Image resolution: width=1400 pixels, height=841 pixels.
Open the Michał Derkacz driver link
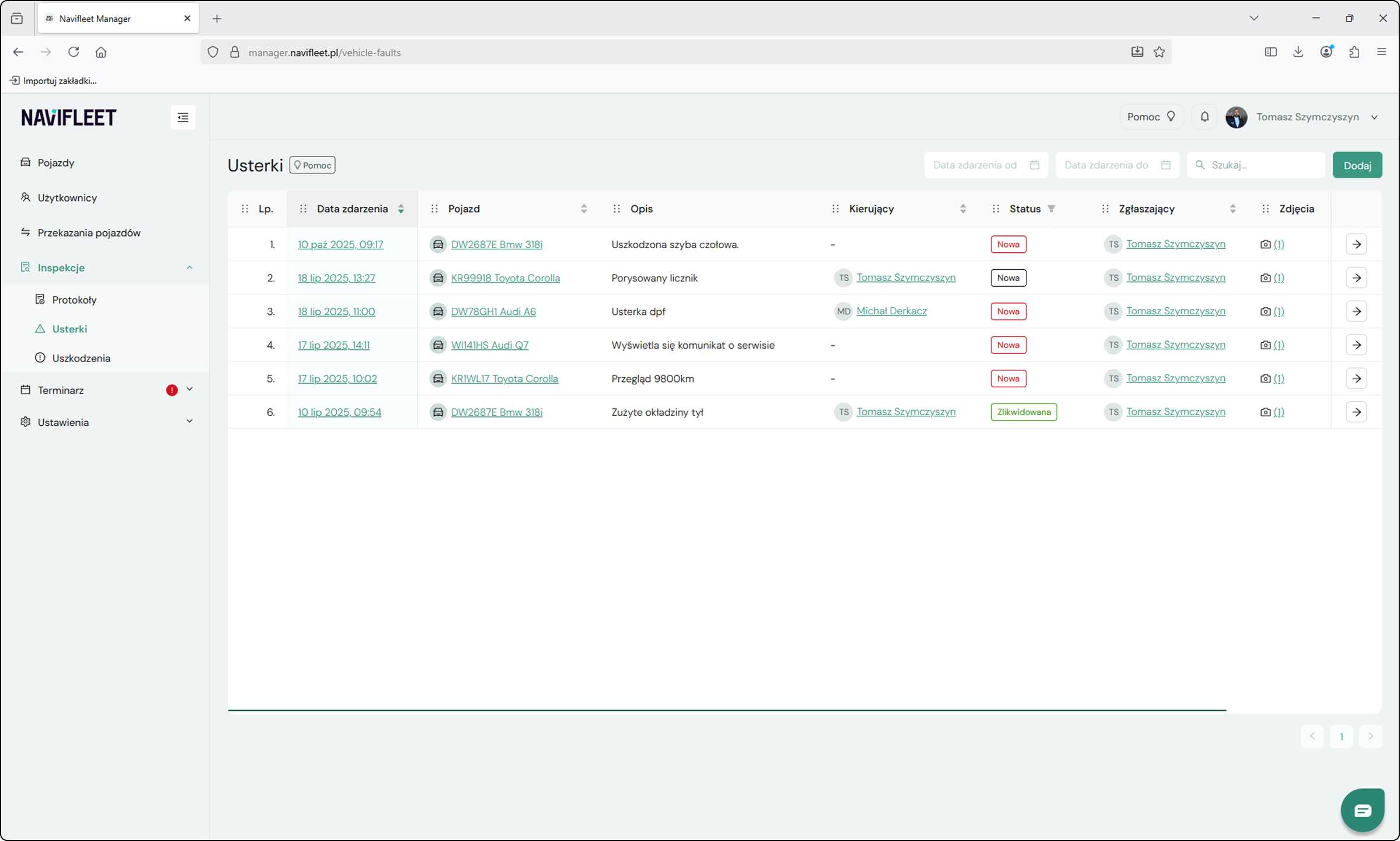pos(891,311)
